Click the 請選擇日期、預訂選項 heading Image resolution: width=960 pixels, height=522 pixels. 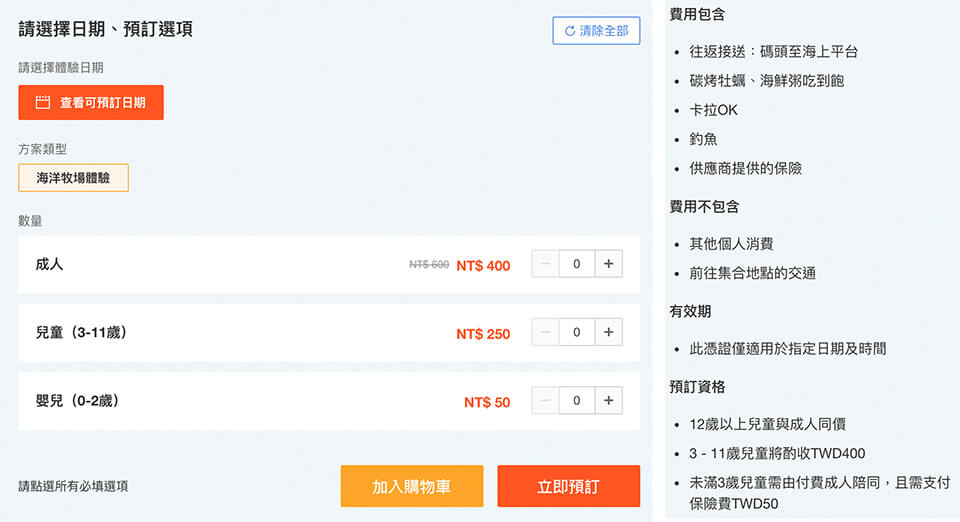105,29
